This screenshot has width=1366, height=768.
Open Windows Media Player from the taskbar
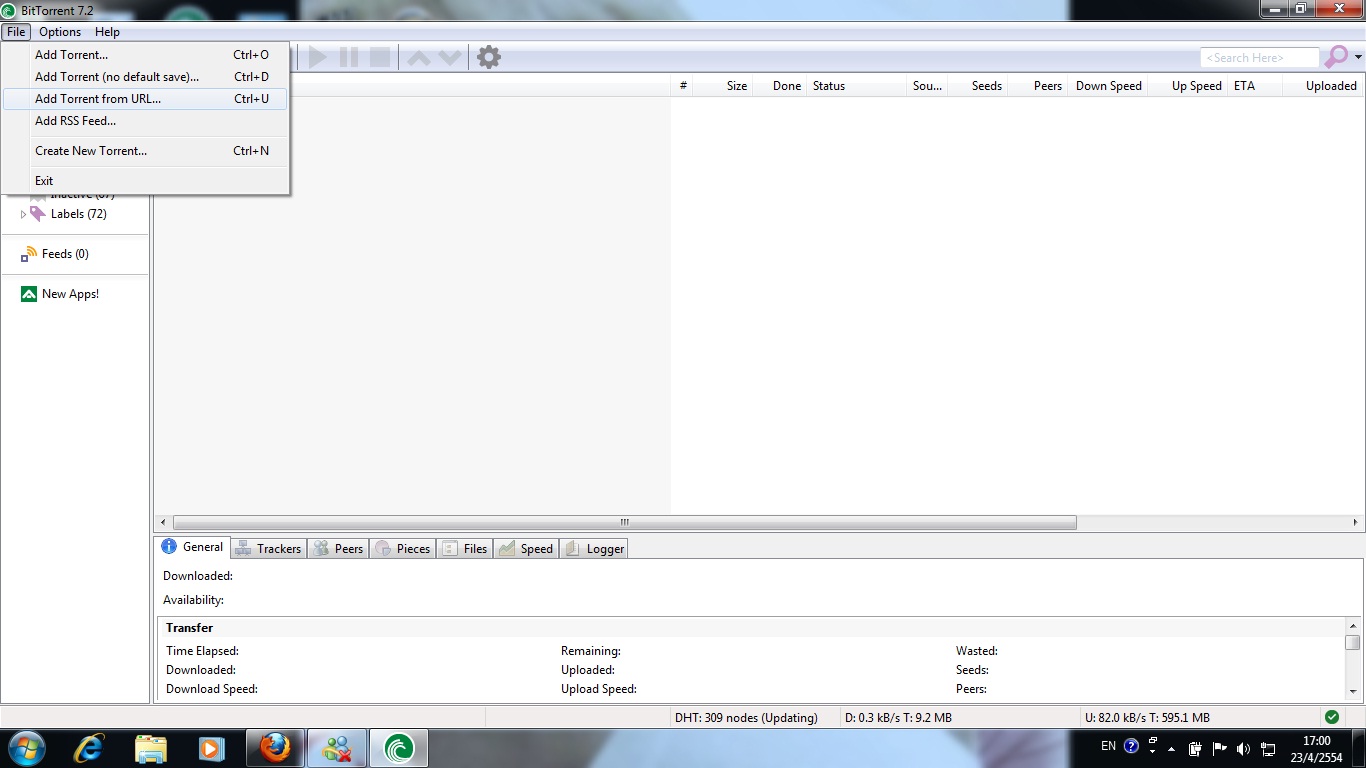(211, 748)
